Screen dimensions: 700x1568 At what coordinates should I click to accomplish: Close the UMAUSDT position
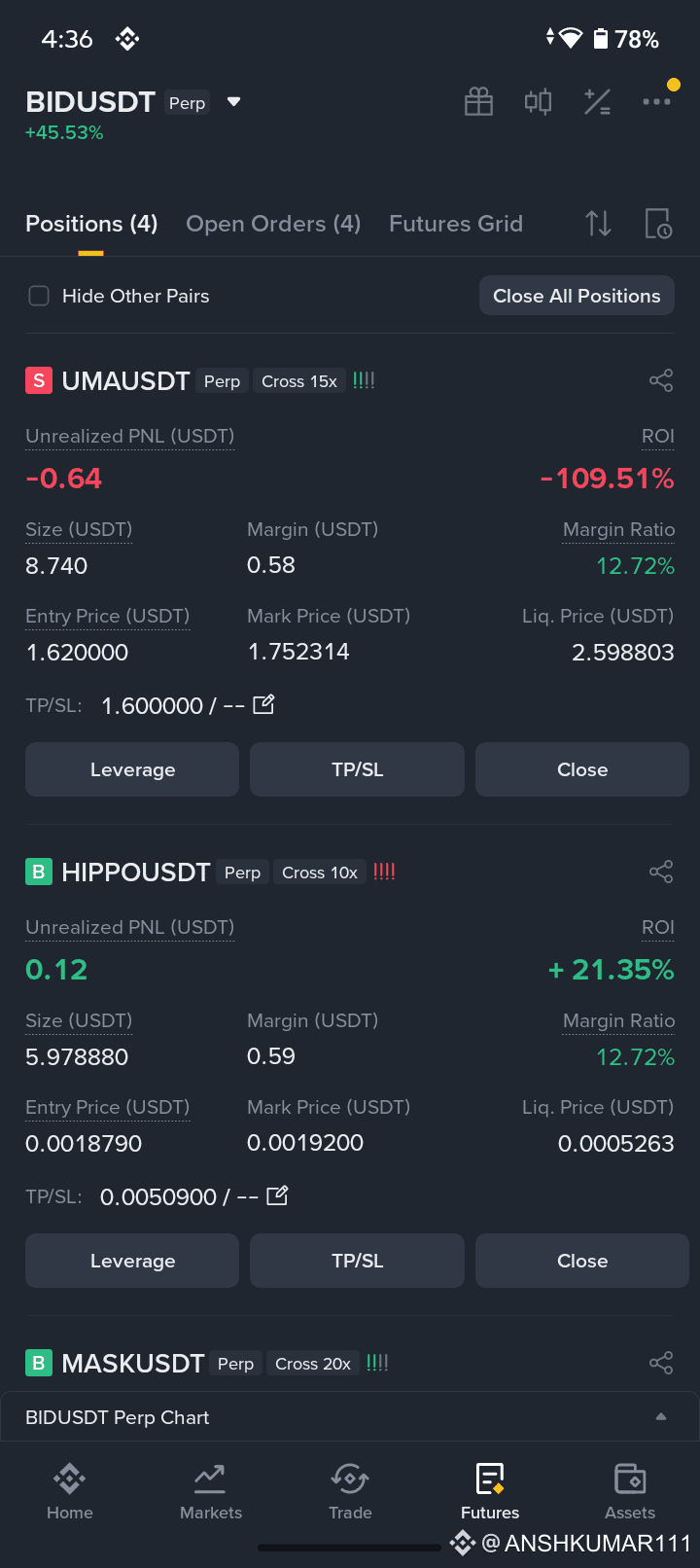582,769
